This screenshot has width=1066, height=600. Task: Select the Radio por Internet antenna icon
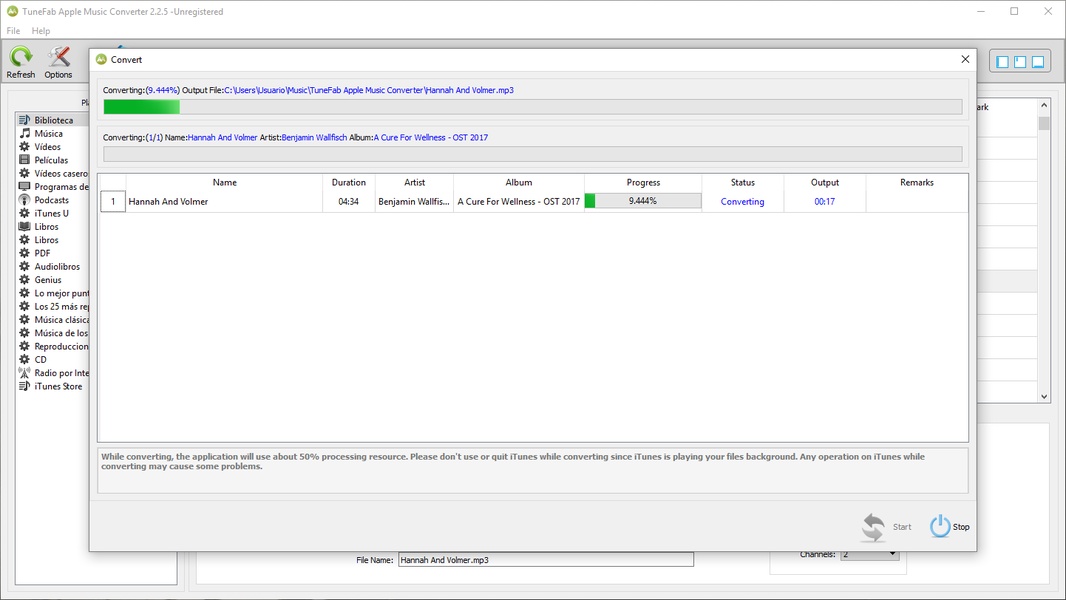(24, 373)
